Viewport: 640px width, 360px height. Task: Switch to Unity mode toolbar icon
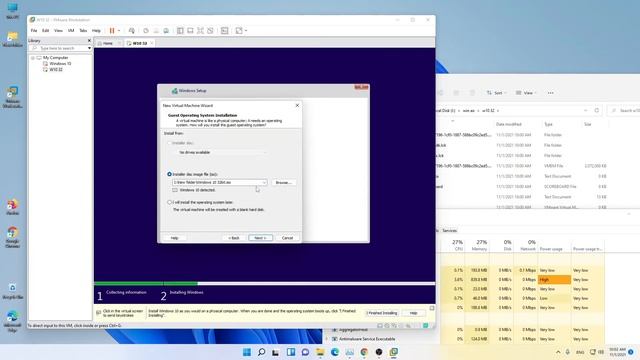coord(210,31)
